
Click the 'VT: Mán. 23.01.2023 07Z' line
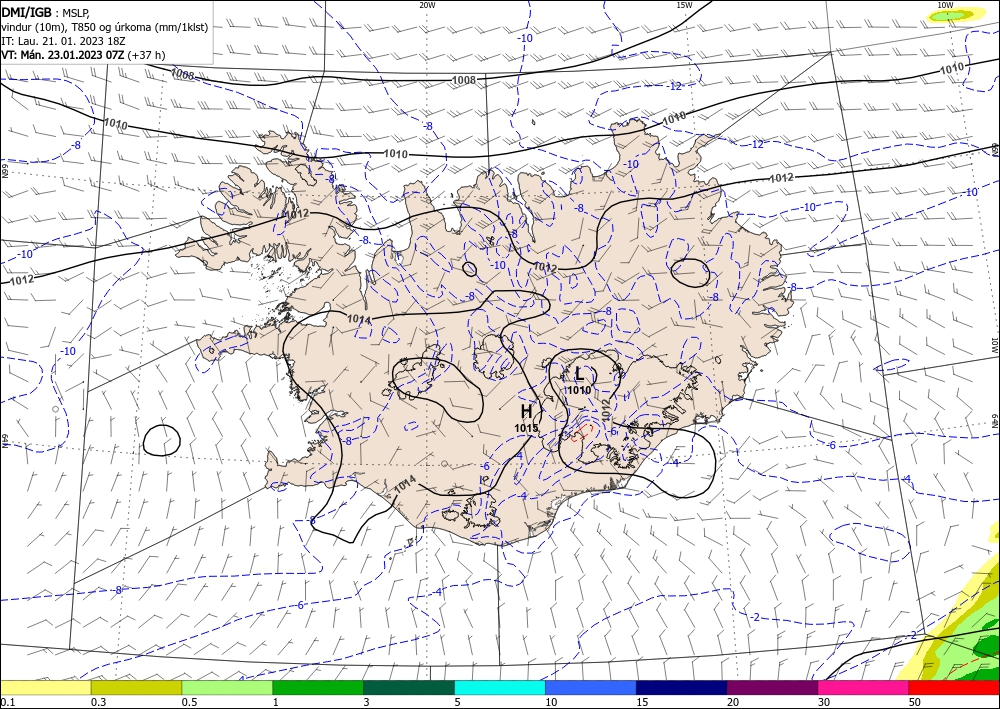click(63, 55)
